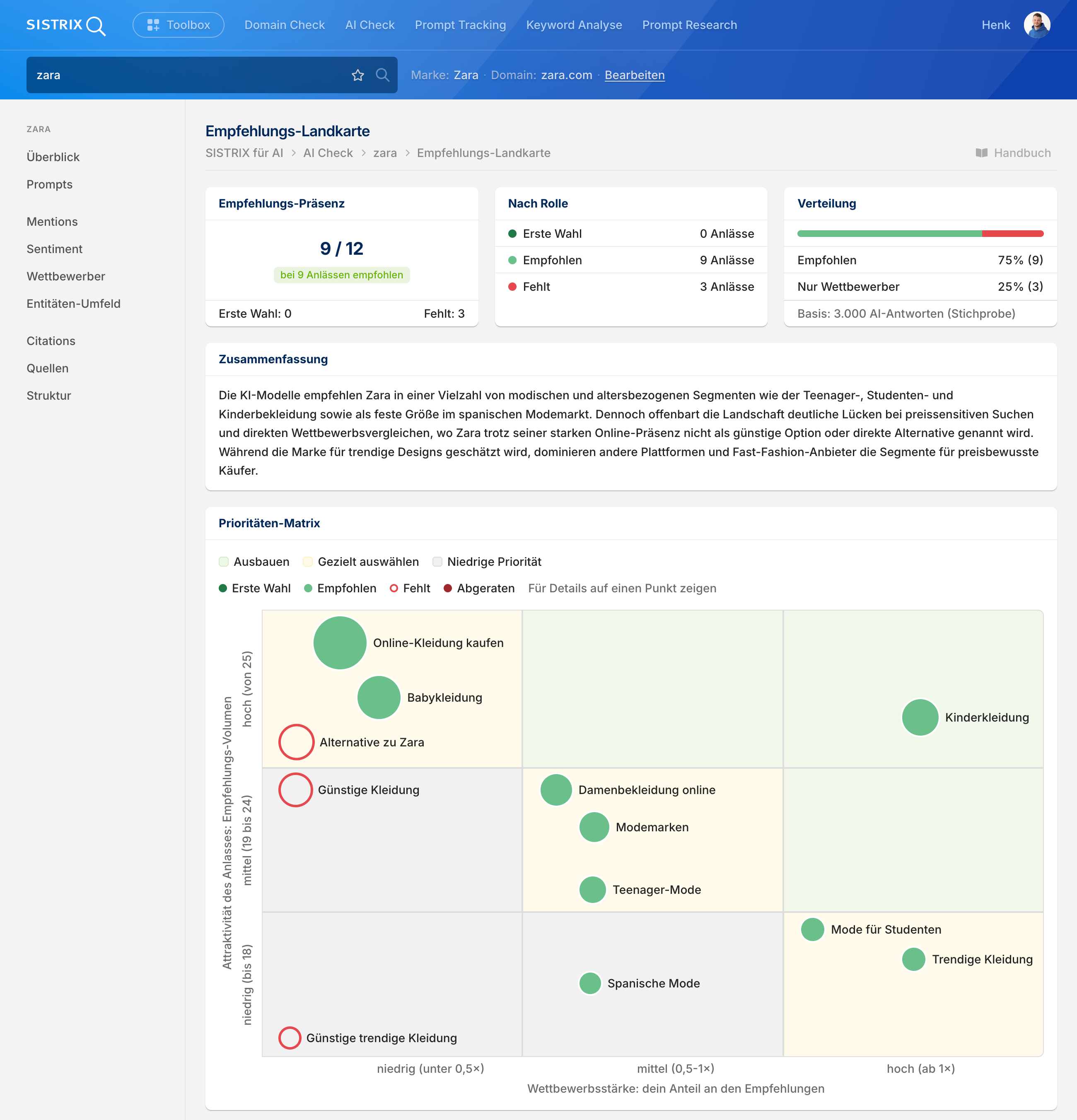Viewport: 1077px width, 1120px height.
Task: Click breadcrumb chevron after zara
Action: pos(407,153)
